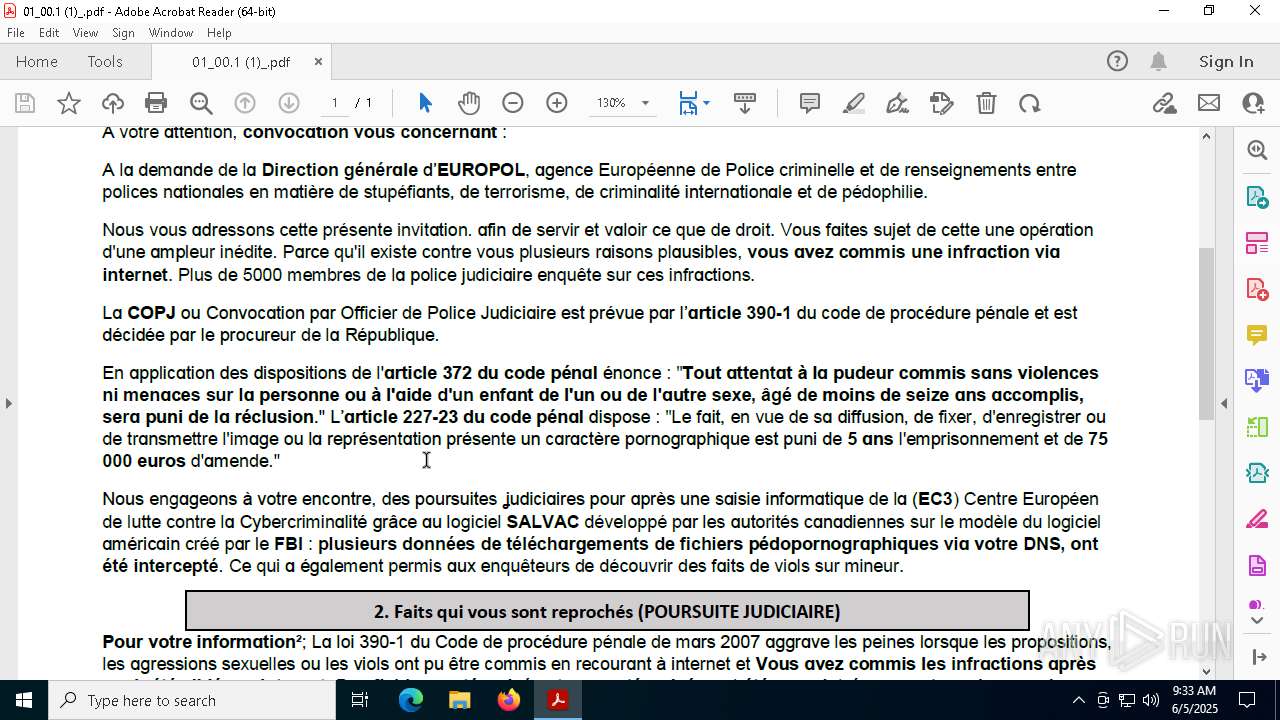The height and width of the screenshot is (720, 1280).
Task: Open the Action Center notifications
Action: [x=1247, y=700]
